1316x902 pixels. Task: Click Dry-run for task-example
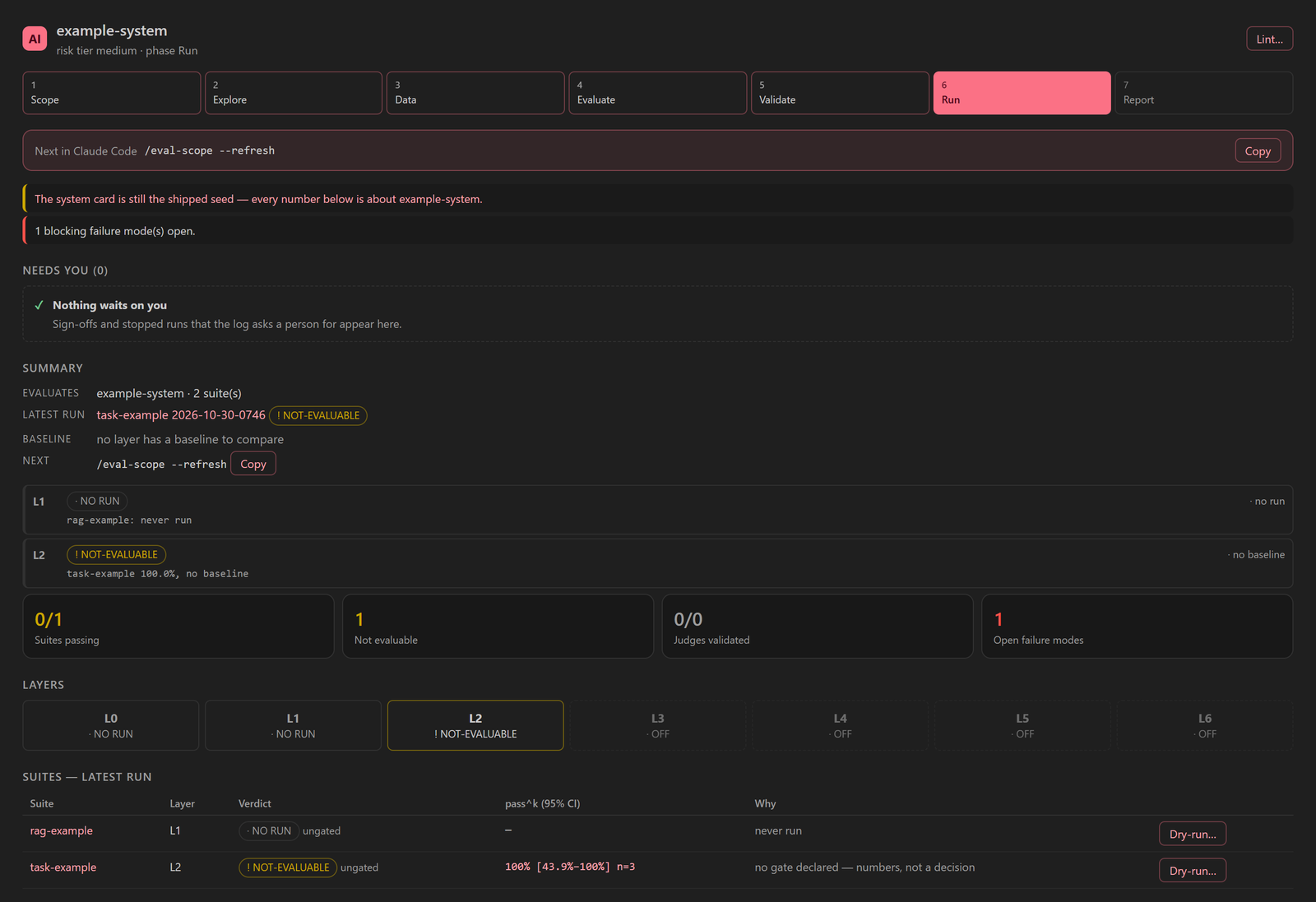pos(1193,871)
